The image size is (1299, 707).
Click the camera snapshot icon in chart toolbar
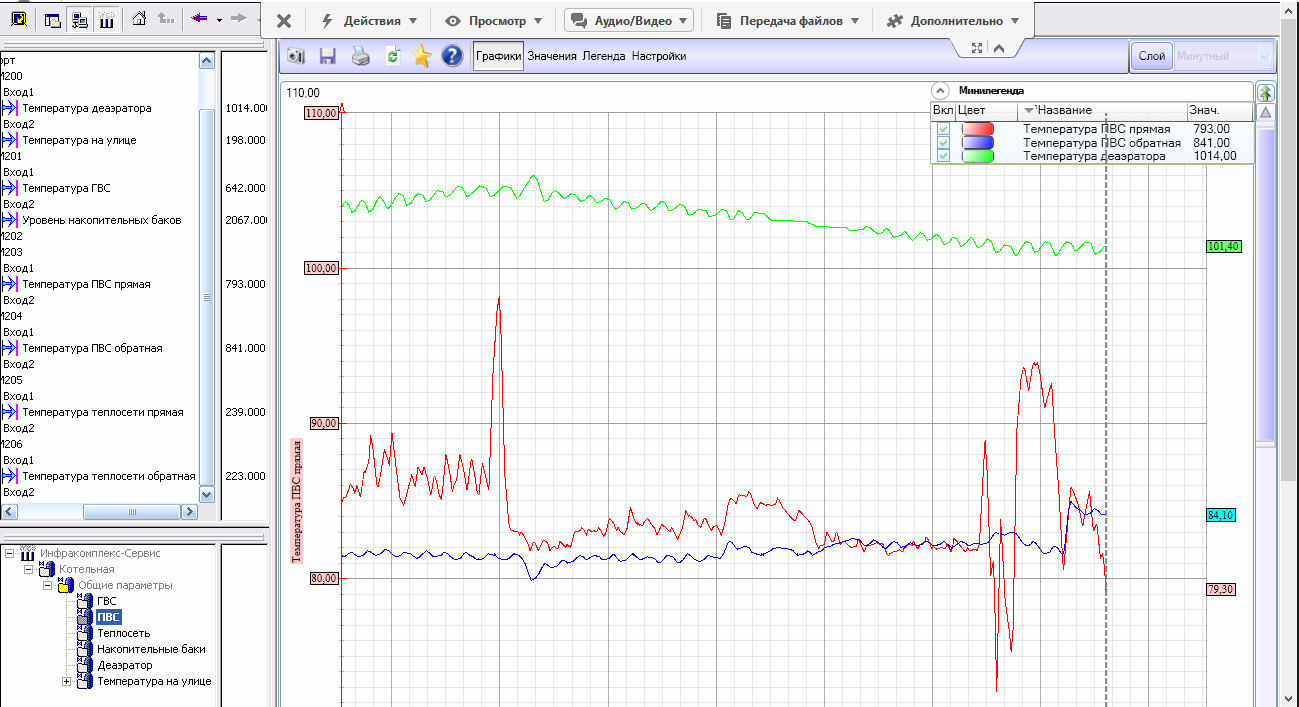[x=296, y=57]
